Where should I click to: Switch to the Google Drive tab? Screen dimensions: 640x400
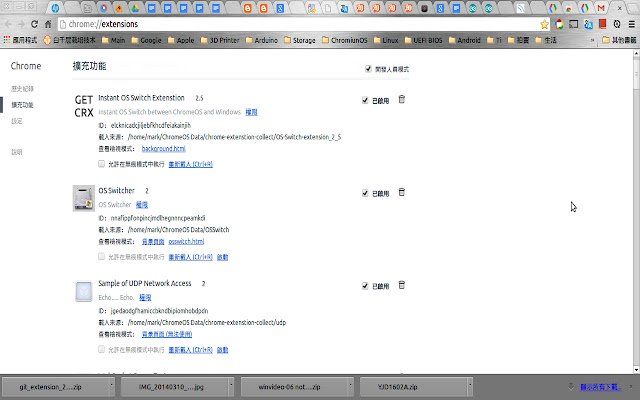pyautogui.click(x=135, y=8)
